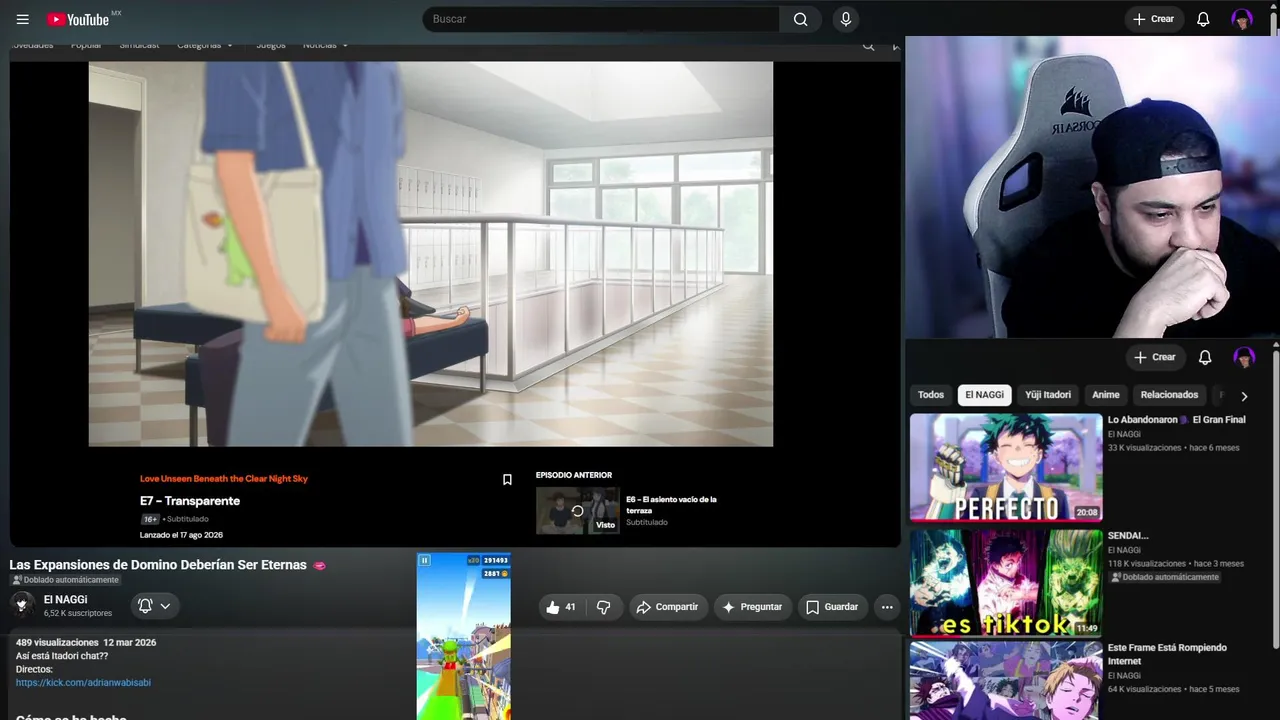Click the Crear button above the video chips
The image size is (1280, 720).
(x=1155, y=357)
